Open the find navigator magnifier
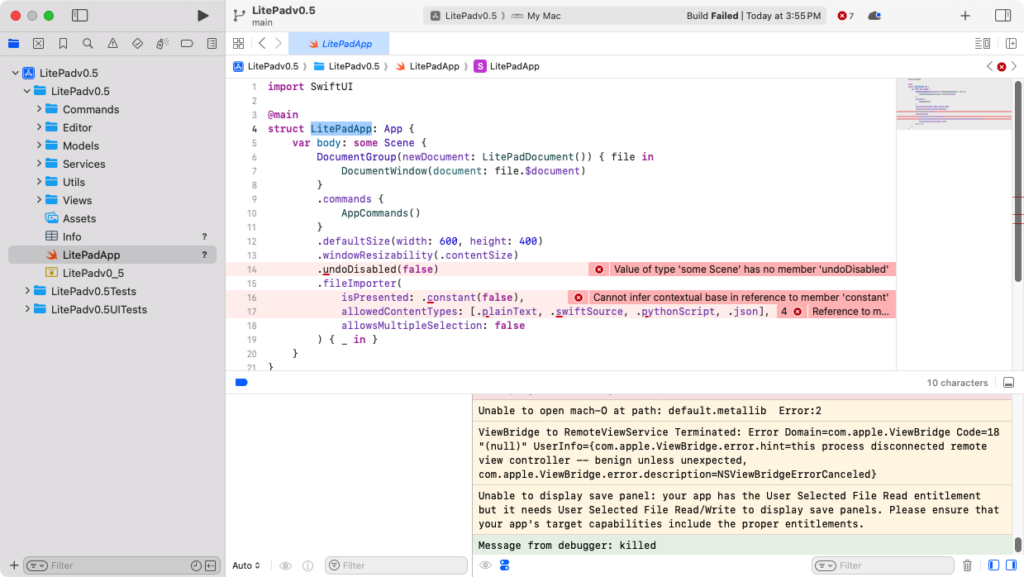This screenshot has height=577, width=1024. coord(88,44)
